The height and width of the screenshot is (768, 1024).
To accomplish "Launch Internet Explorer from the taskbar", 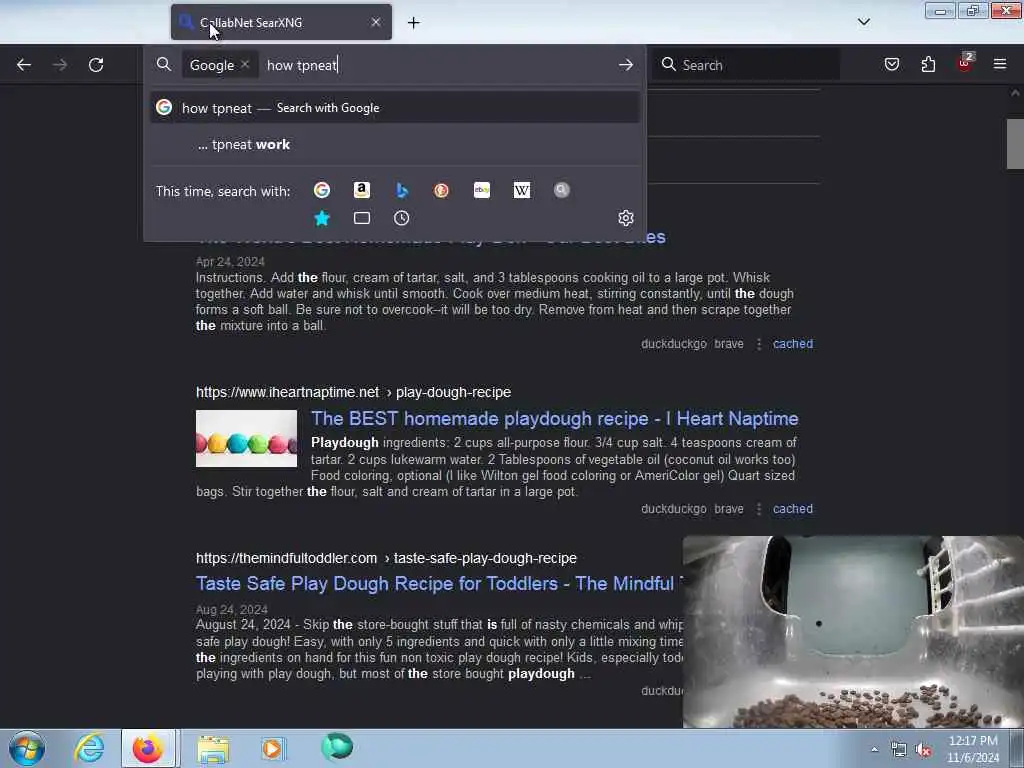I will (88, 748).
